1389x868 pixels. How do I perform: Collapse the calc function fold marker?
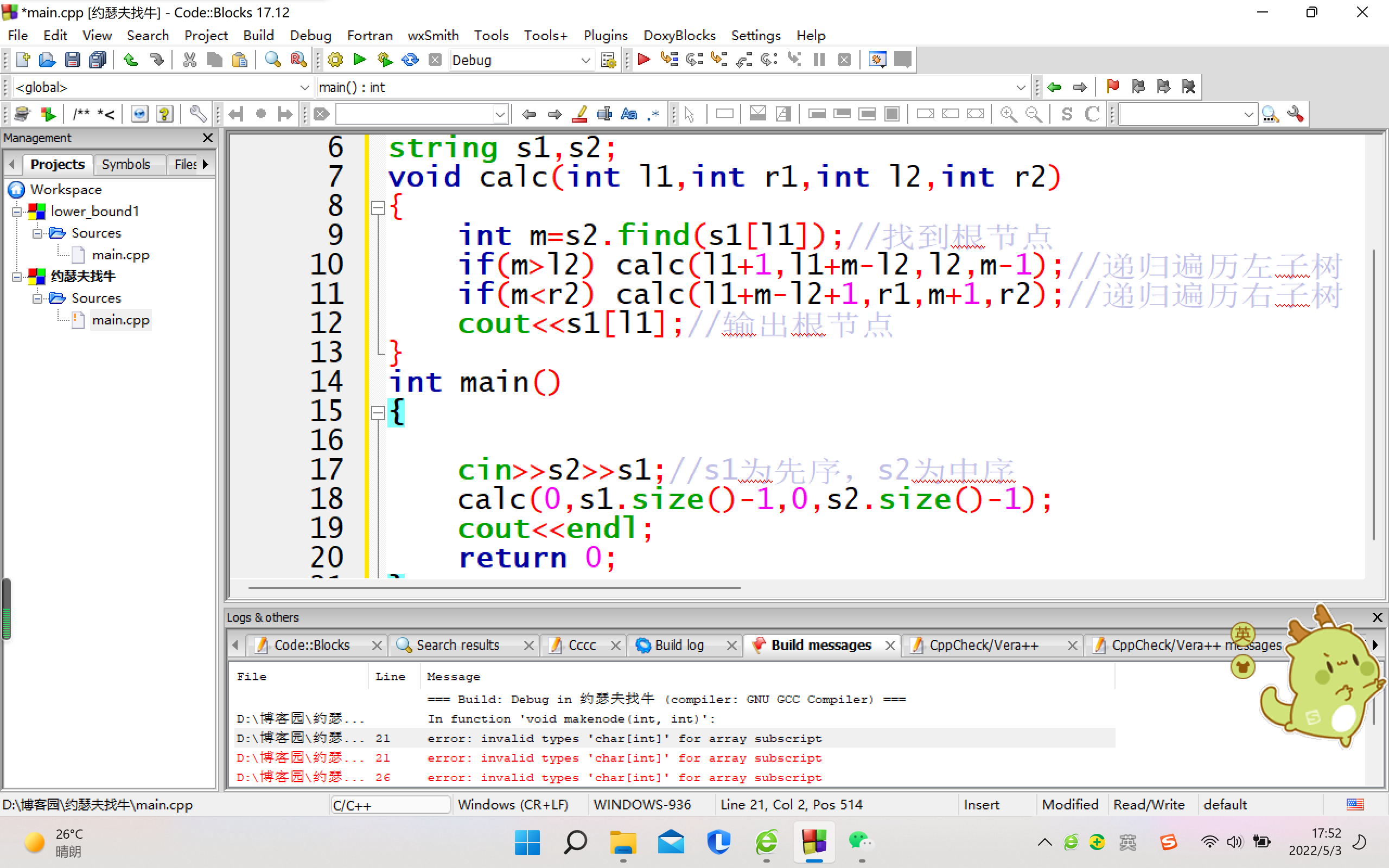point(378,208)
